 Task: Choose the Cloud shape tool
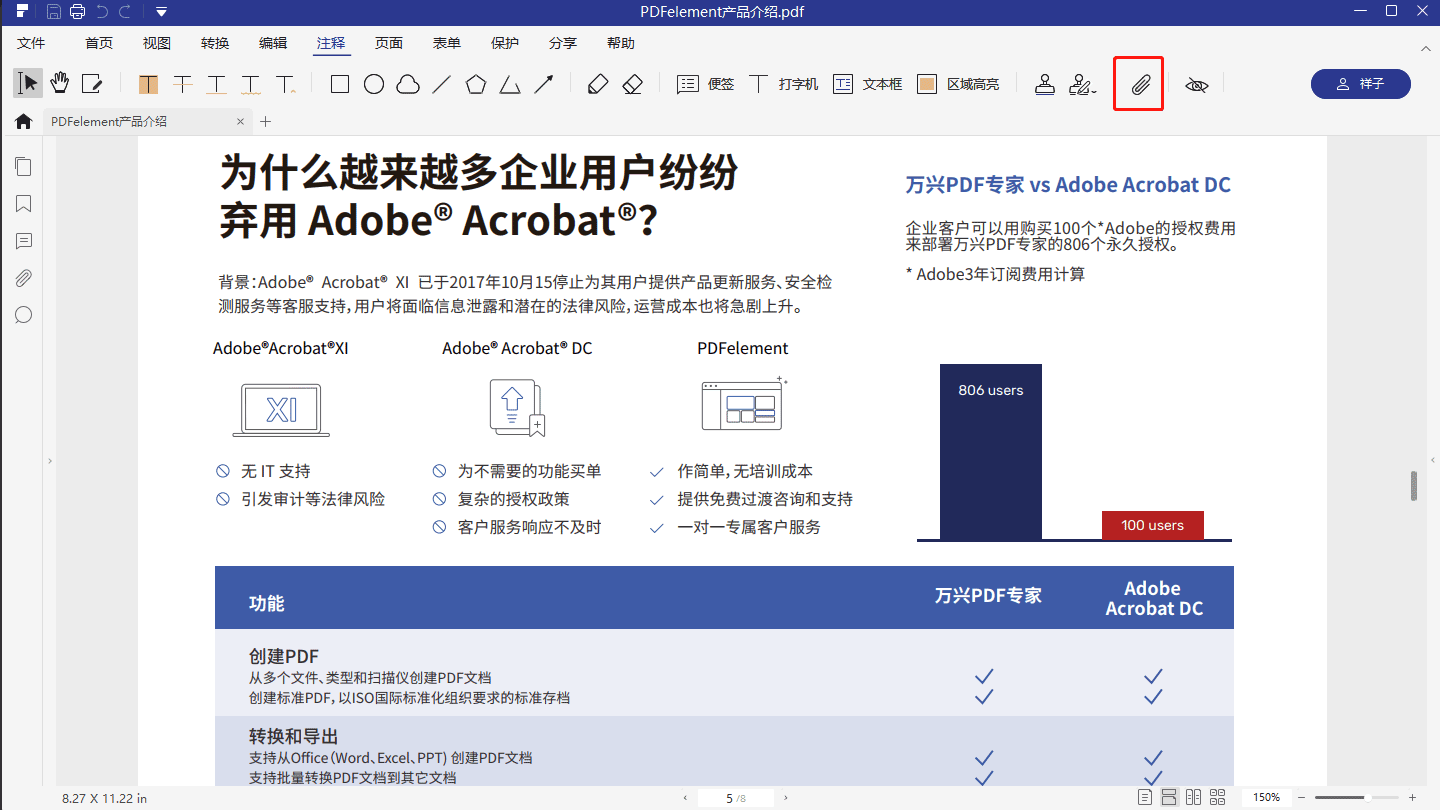[x=408, y=84]
